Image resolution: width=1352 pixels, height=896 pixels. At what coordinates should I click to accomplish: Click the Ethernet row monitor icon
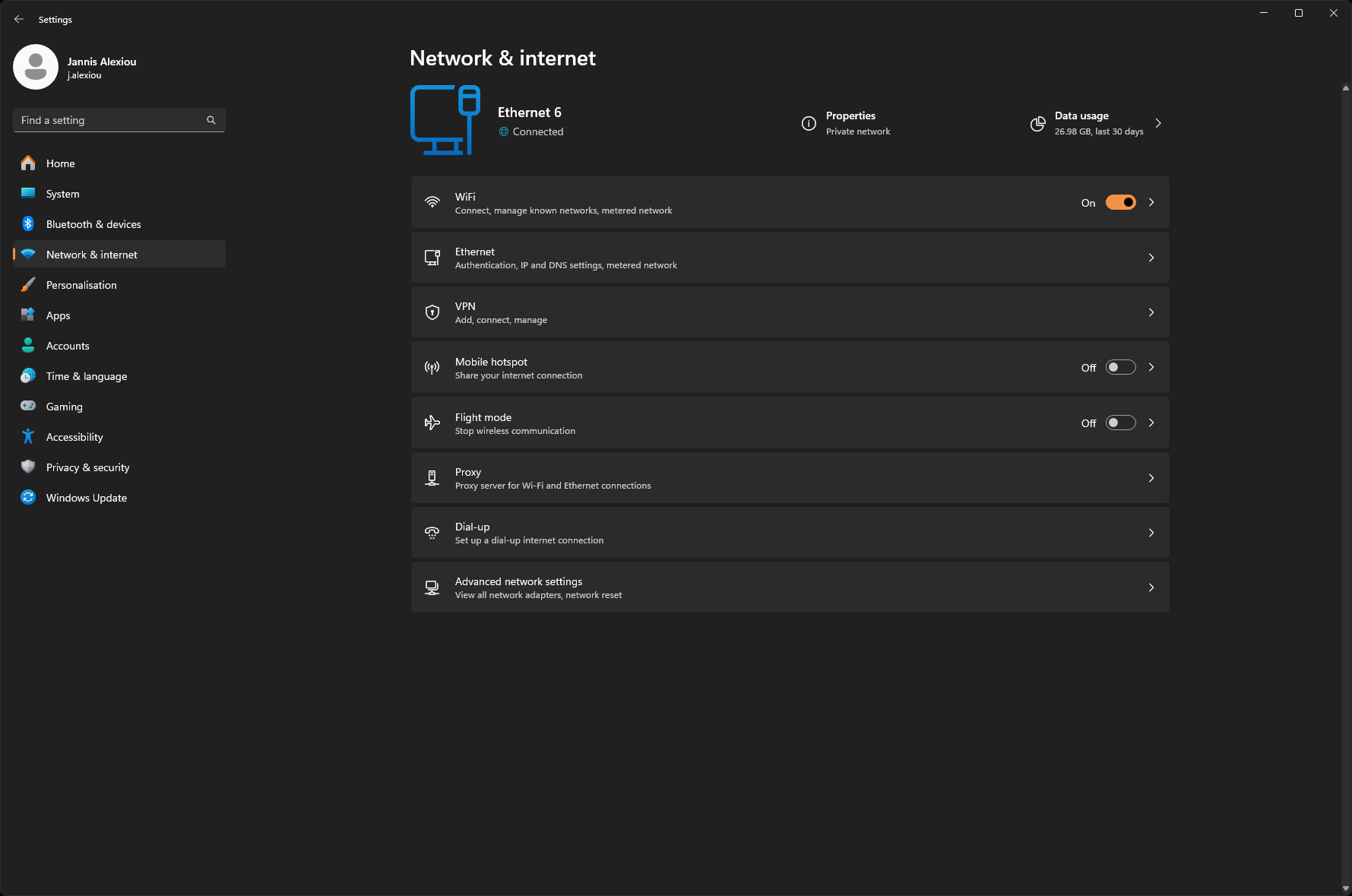tap(432, 258)
